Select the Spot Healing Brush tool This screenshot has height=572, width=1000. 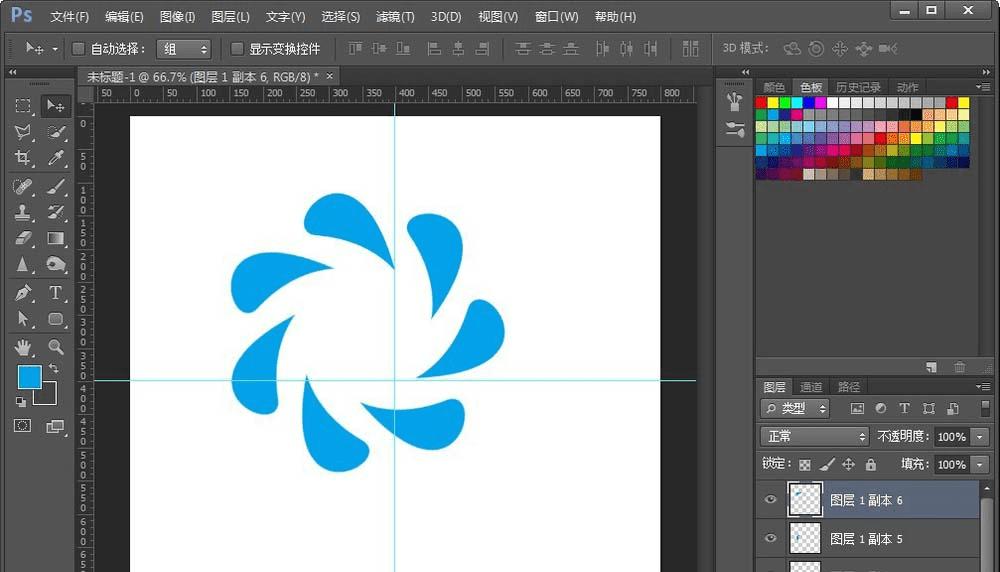click(x=23, y=186)
